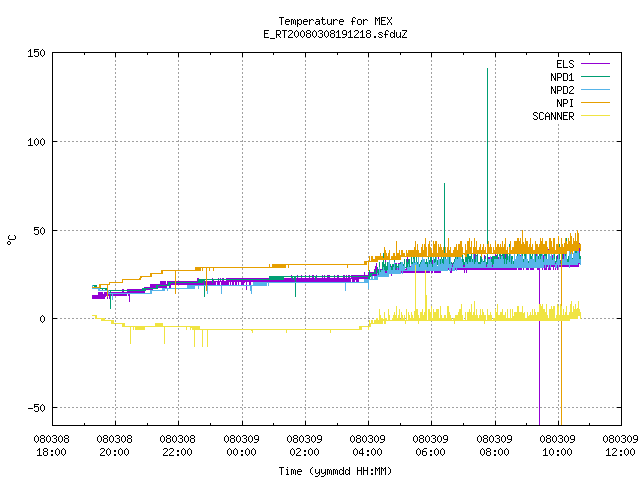
Task: Click x-axis tick label 080309 02:00
Action: click(304, 446)
